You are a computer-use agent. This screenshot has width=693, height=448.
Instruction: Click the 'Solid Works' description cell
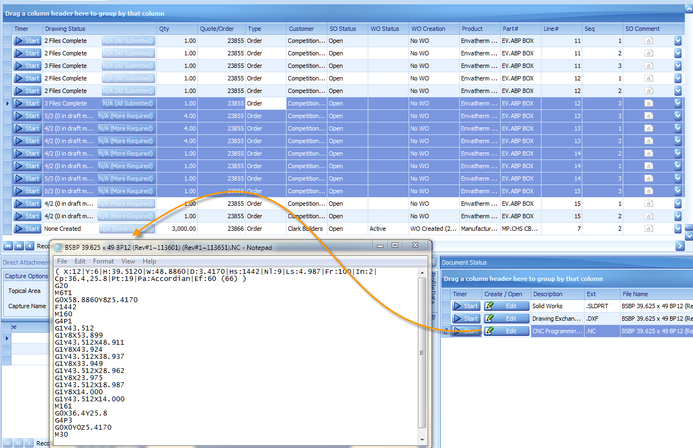(x=557, y=306)
